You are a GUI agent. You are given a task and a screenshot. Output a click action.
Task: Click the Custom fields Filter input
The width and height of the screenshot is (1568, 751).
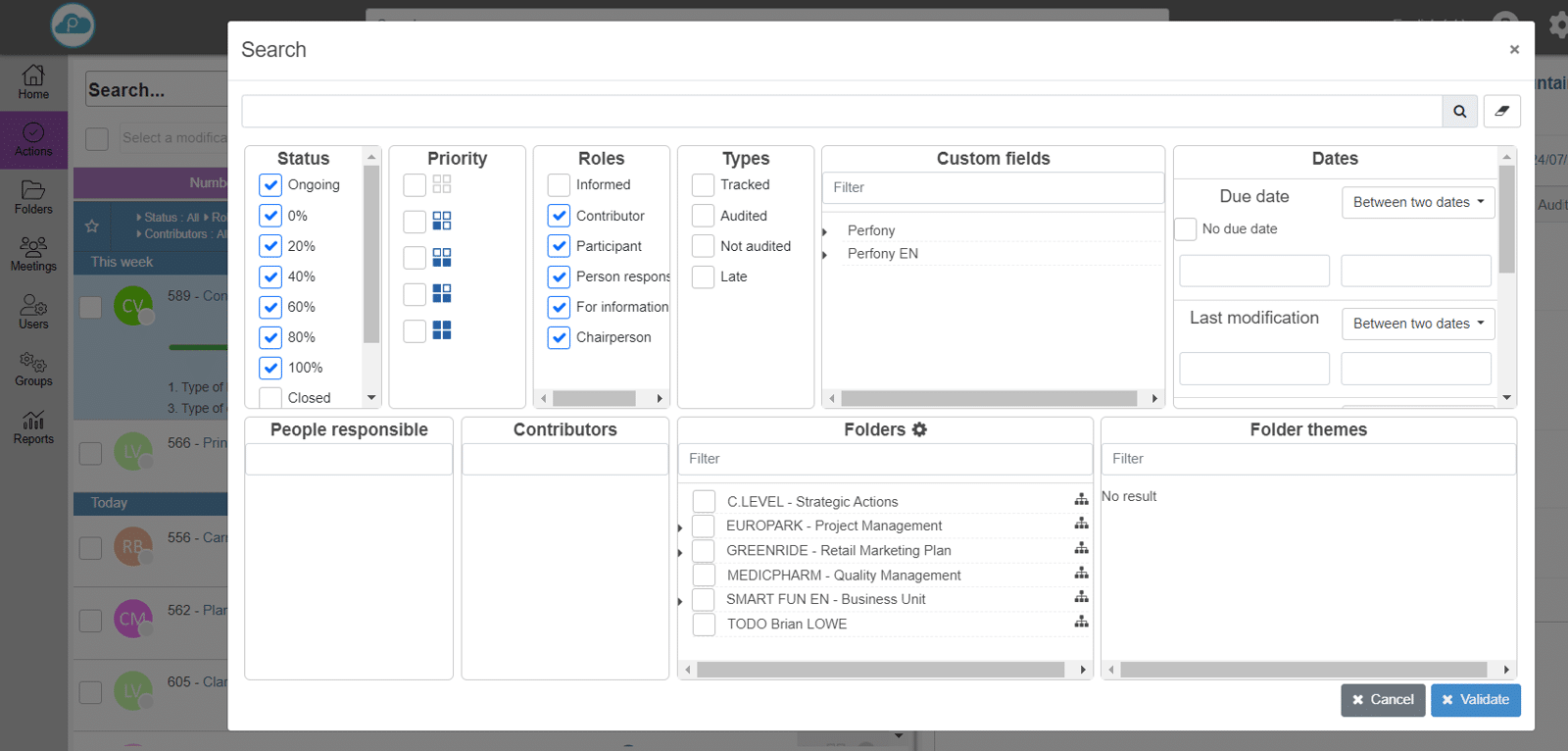[x=993, y=188]
